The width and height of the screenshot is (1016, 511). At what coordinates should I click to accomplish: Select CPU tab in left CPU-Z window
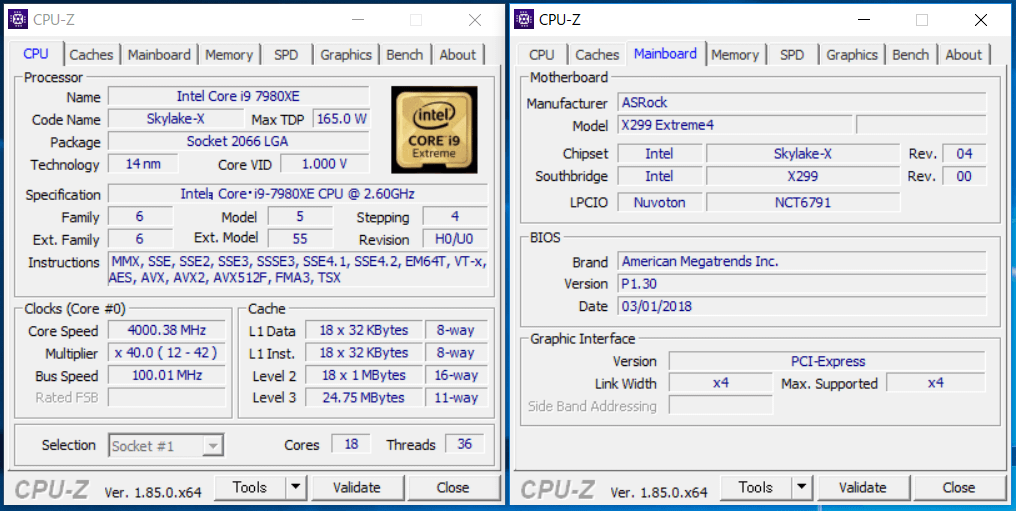point(36,54)
